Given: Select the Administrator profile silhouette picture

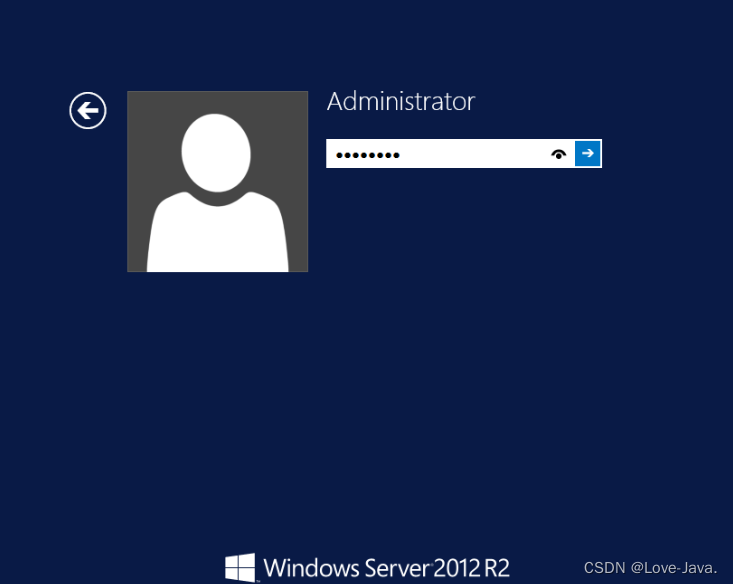Looking at the screenshot, I should point(217,181).
